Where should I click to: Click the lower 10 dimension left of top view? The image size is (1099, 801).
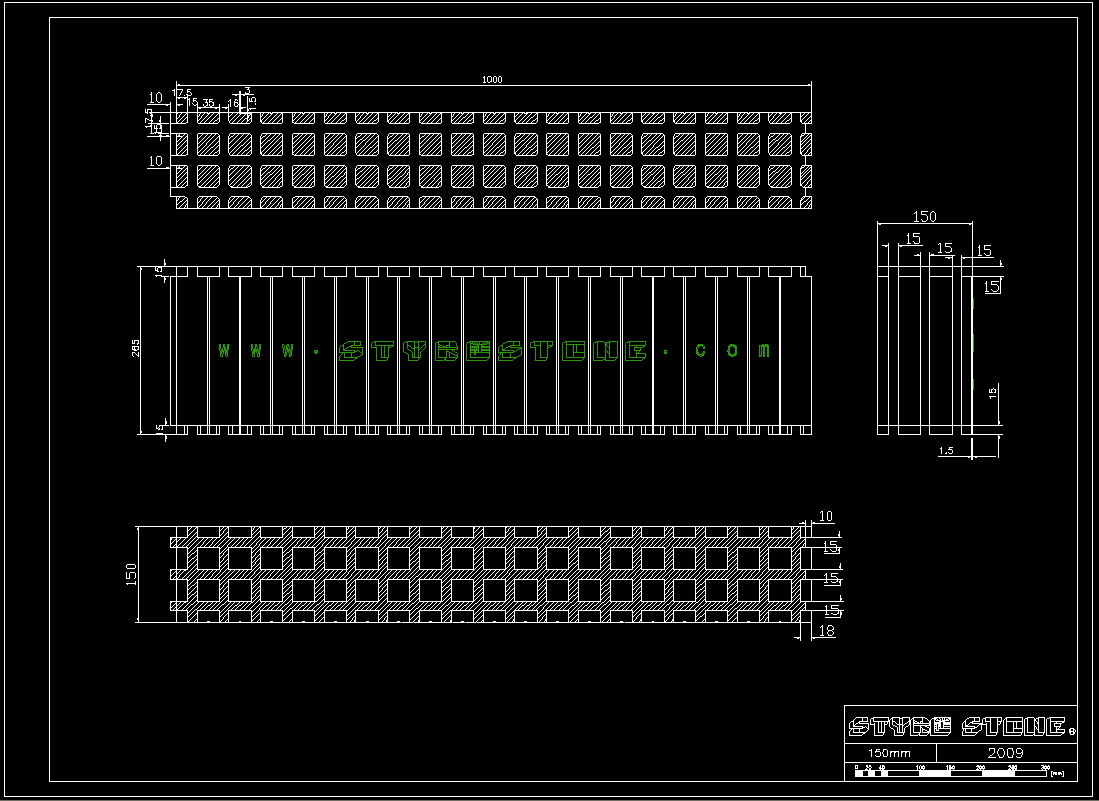tap(155, 160)
